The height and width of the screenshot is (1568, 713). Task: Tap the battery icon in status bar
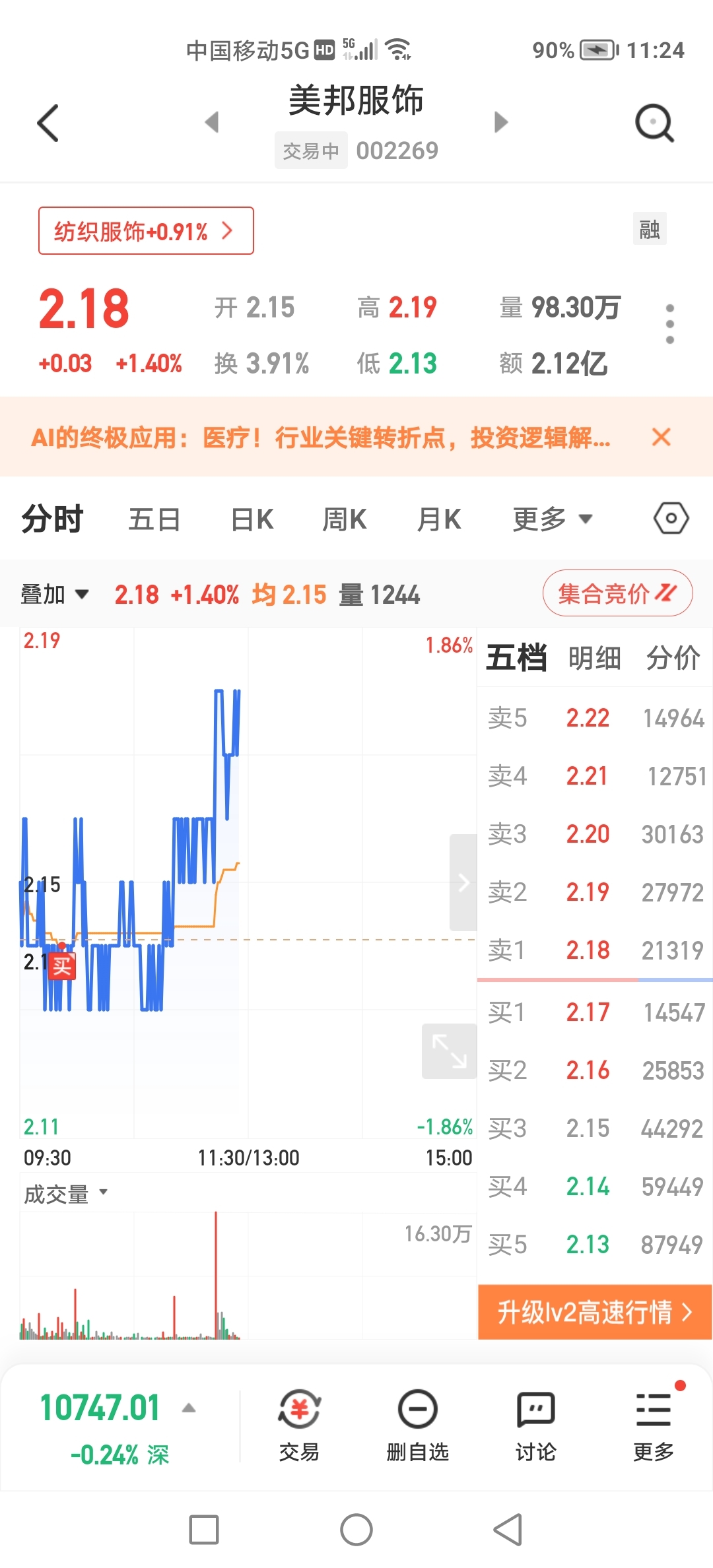pos(599,50)
